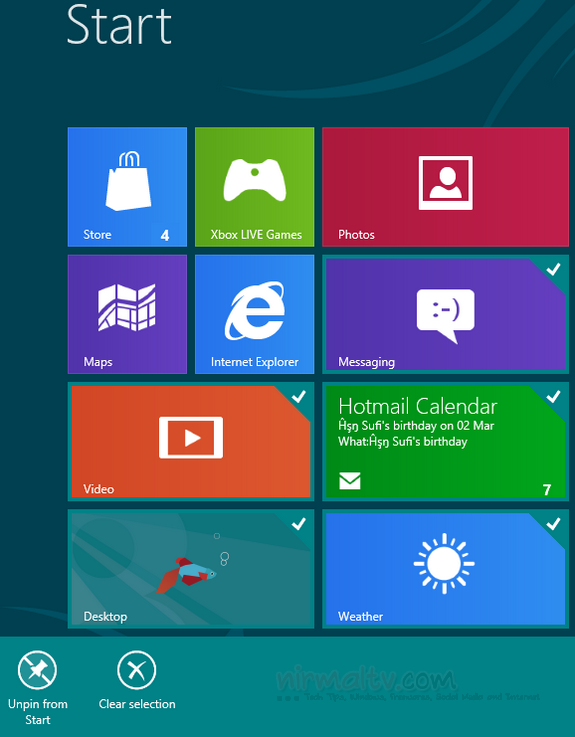The image size is (575, 737).
Task: Open the Maps tile
Action: click(127, 314)
